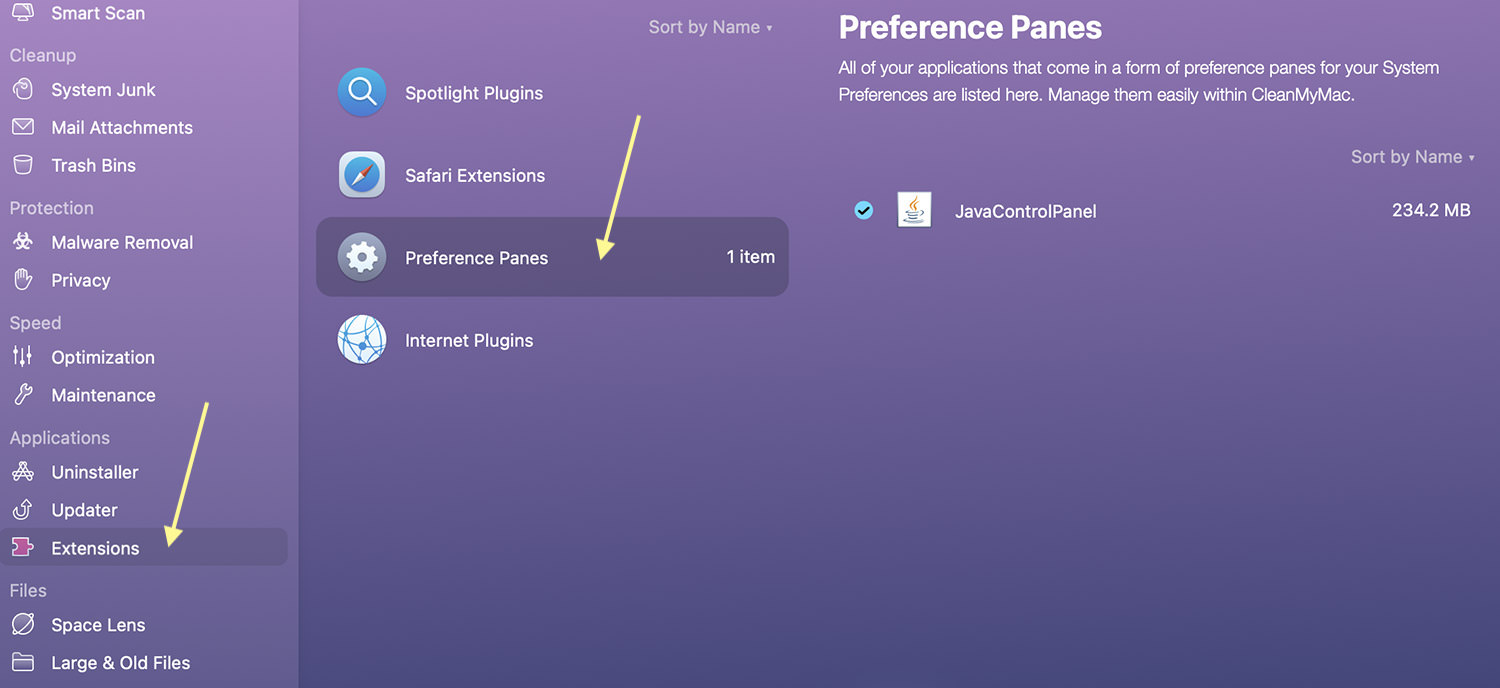Select Internet Plugins category
This screenshot has height=688, width=1500.
(x=552, y=340)
